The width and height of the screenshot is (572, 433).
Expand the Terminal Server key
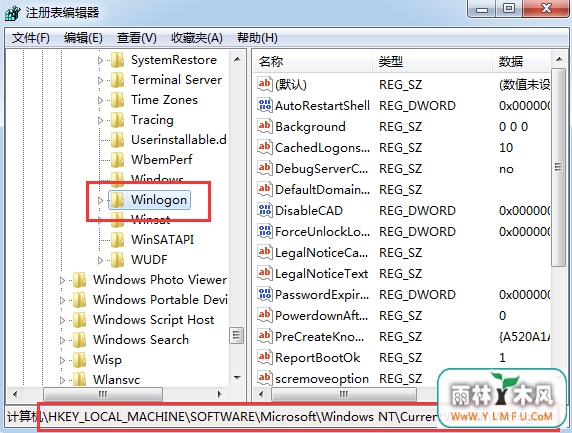tap(100, 80)
